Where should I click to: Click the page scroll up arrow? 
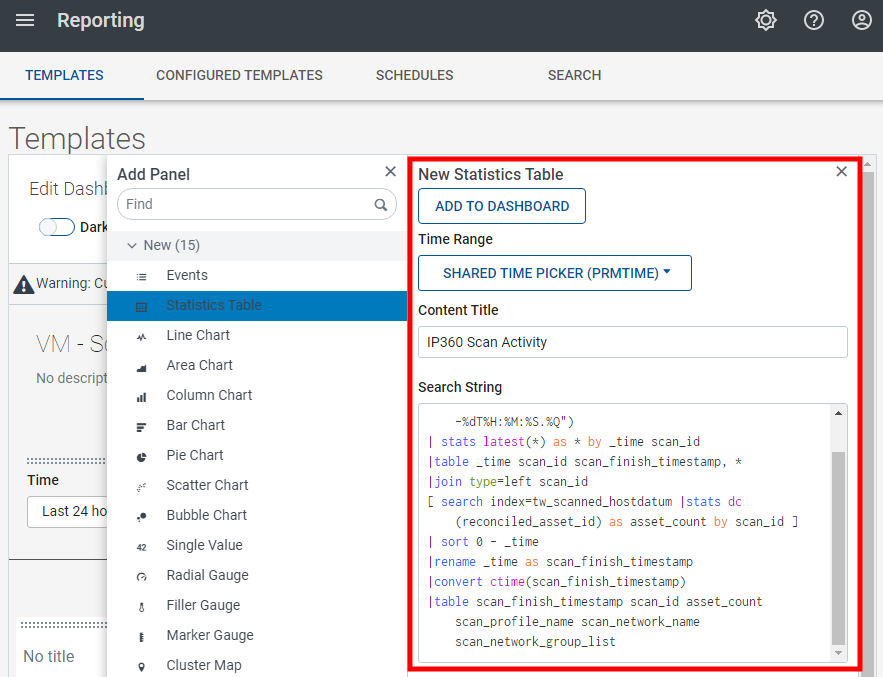(869, 164)
